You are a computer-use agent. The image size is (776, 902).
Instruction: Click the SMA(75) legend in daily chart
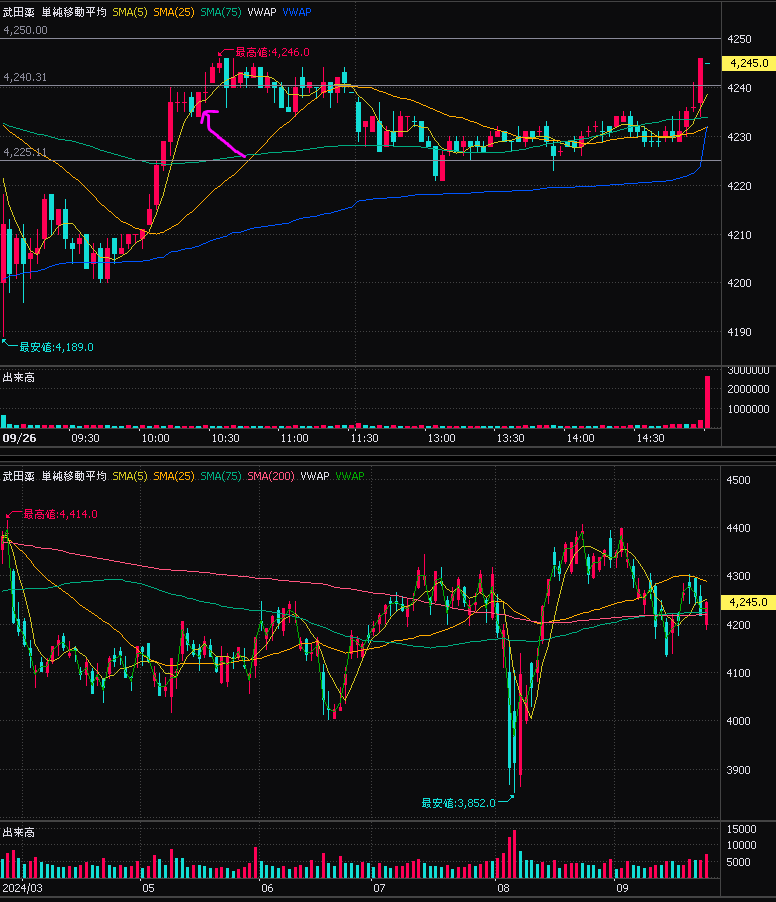pyautogui.click(x=220, y=476)
